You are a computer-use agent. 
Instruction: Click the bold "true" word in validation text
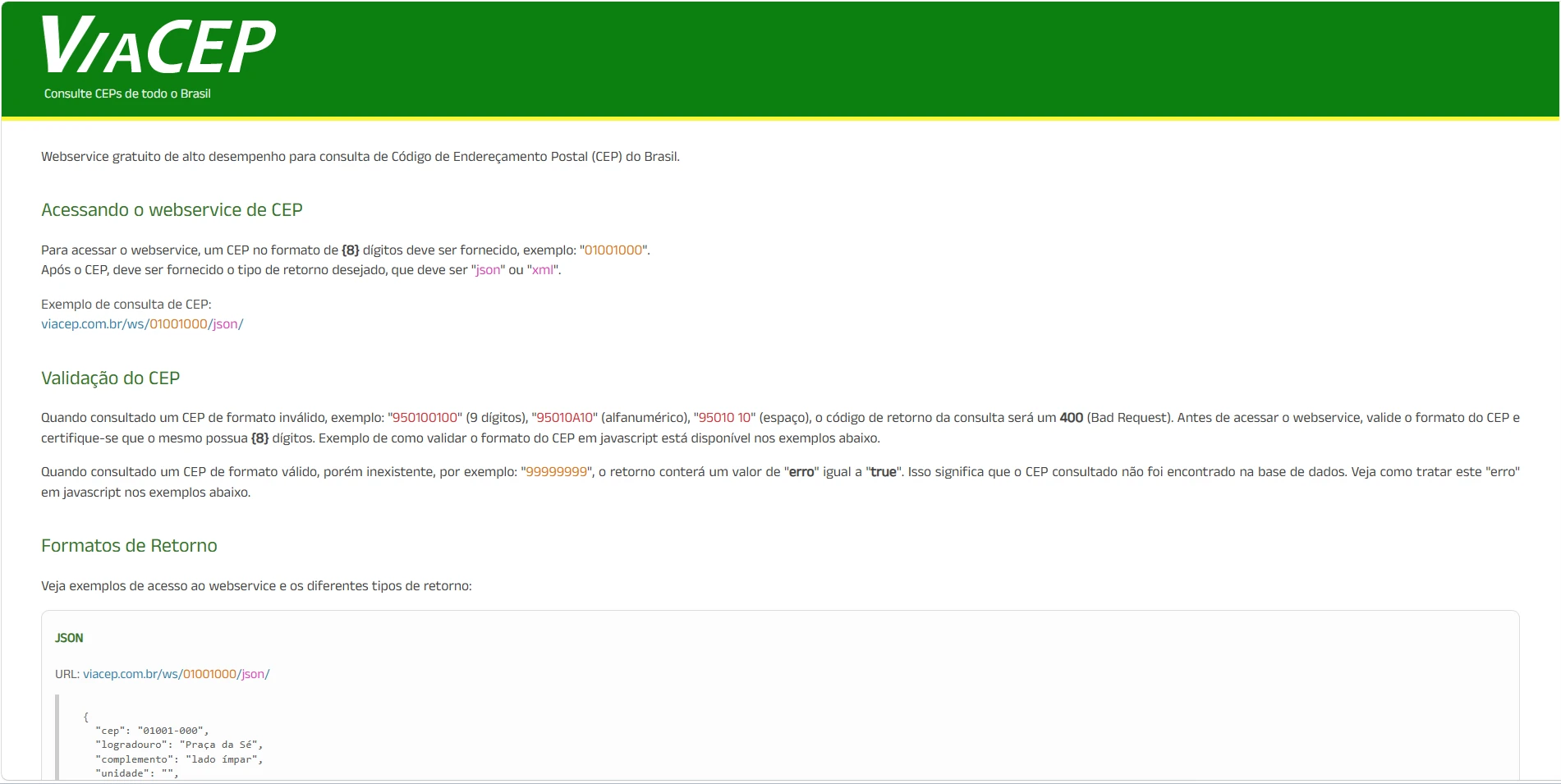click(x=884, y=472)
